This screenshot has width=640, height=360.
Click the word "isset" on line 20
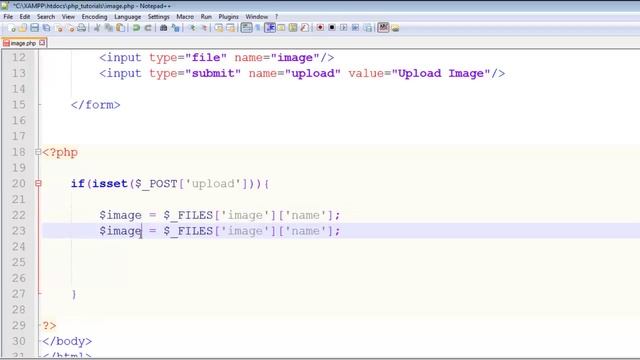tap(110, 184)
